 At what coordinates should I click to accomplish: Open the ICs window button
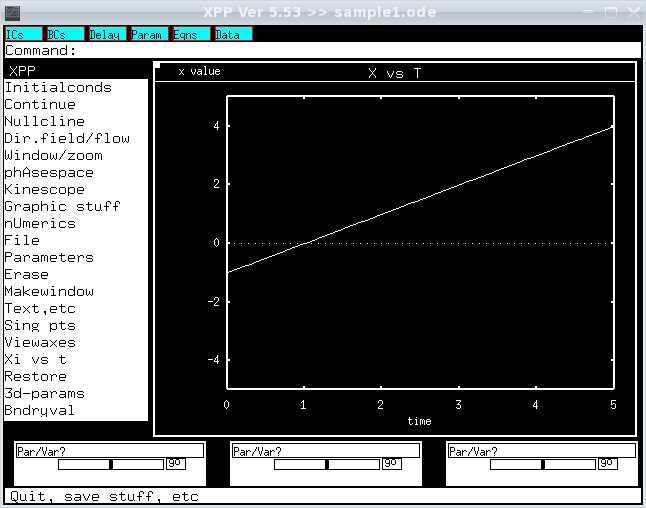point(24,34)
